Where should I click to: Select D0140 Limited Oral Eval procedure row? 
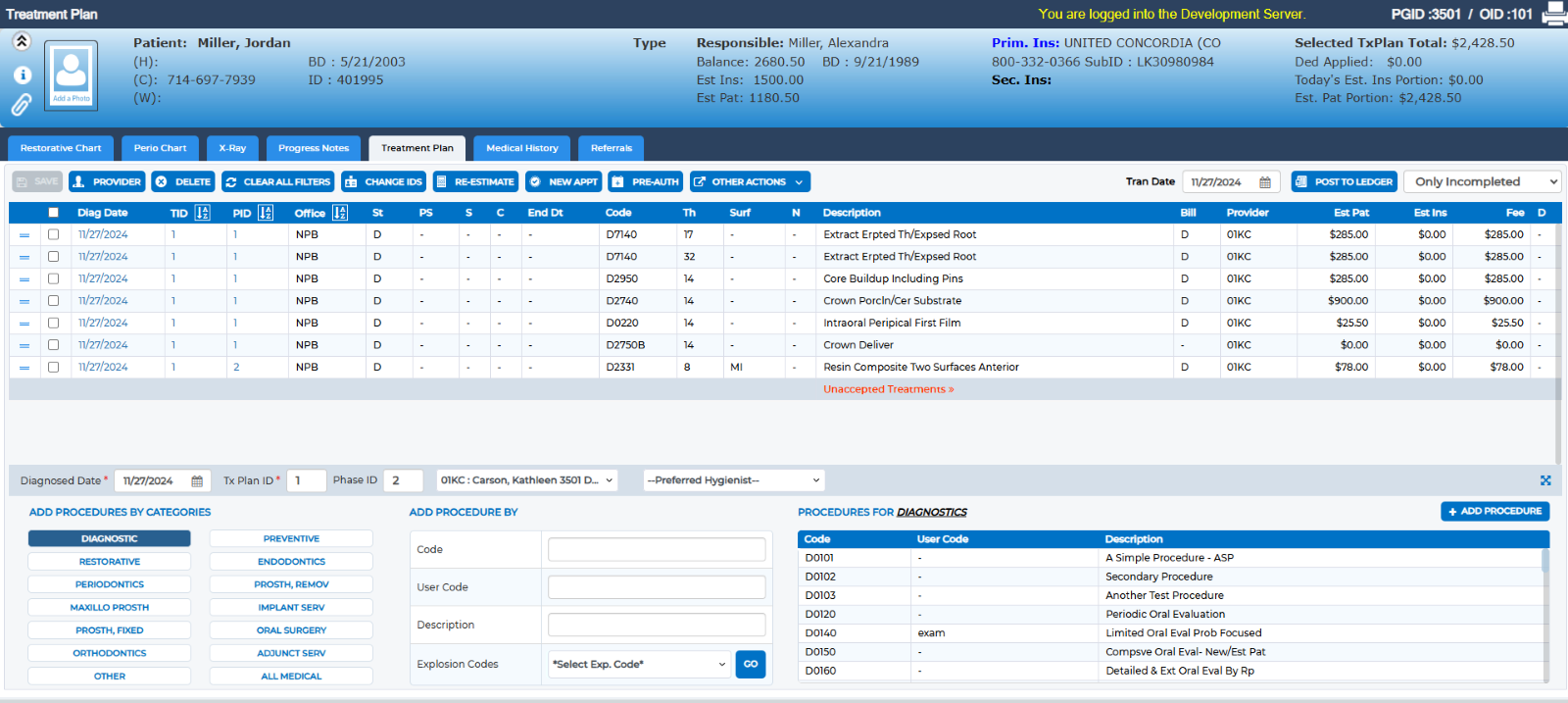[x=1170, y=633]
